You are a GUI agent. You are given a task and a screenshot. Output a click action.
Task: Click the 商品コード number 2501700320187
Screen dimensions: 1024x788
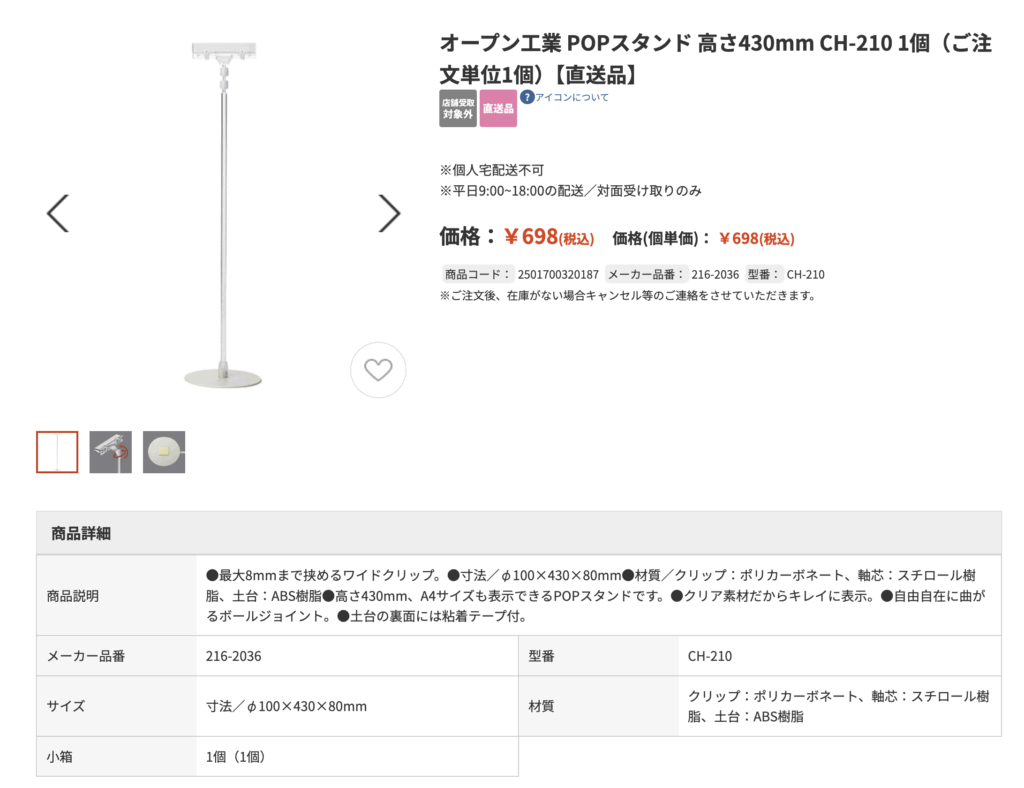click(557, 274)
